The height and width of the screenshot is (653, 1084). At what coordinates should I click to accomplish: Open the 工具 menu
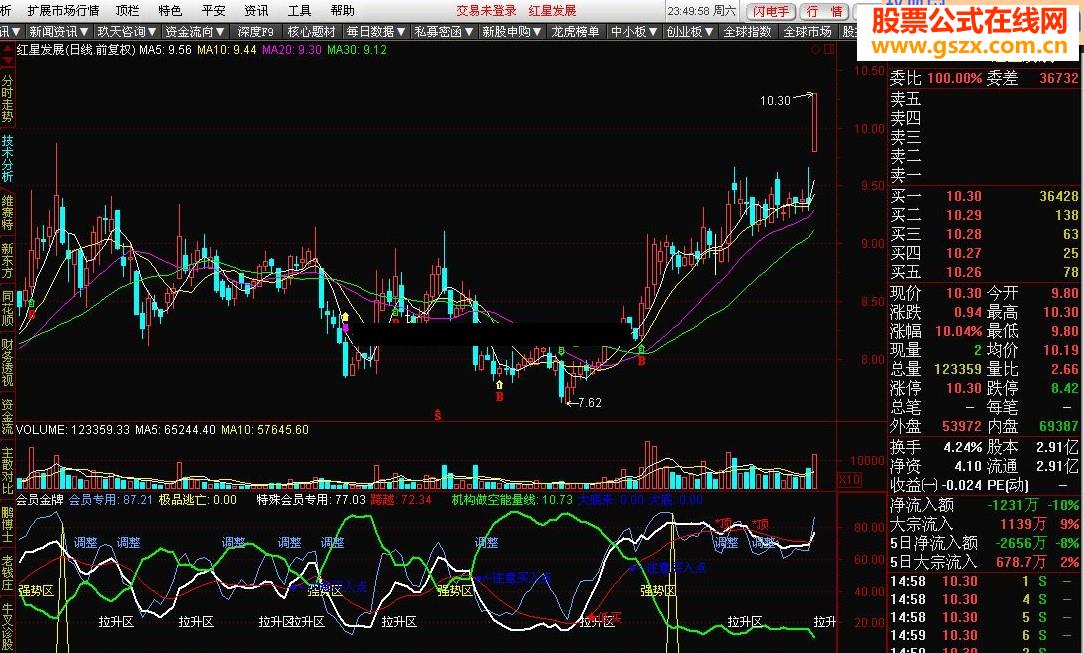tap(299, 10)
